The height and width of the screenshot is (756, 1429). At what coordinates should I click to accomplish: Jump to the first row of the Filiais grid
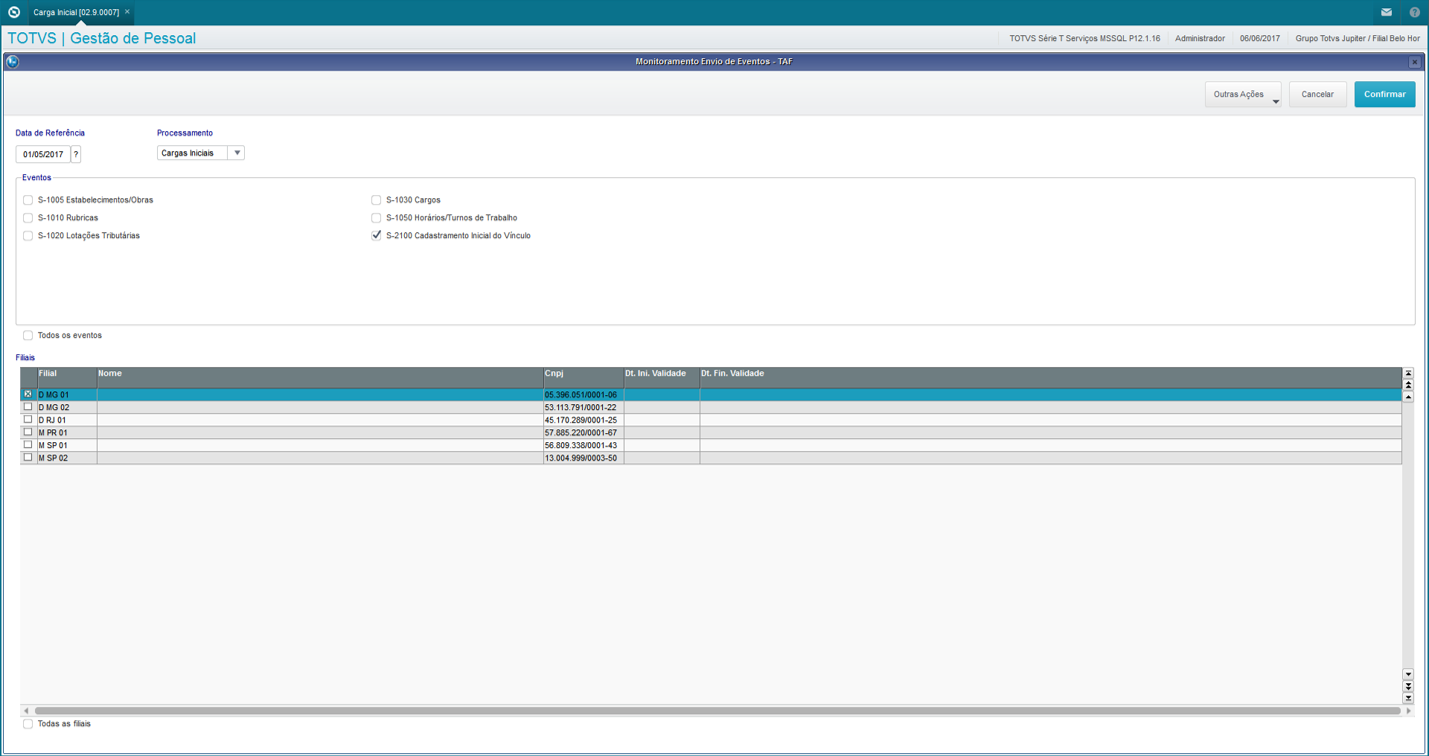[1408, 373]
